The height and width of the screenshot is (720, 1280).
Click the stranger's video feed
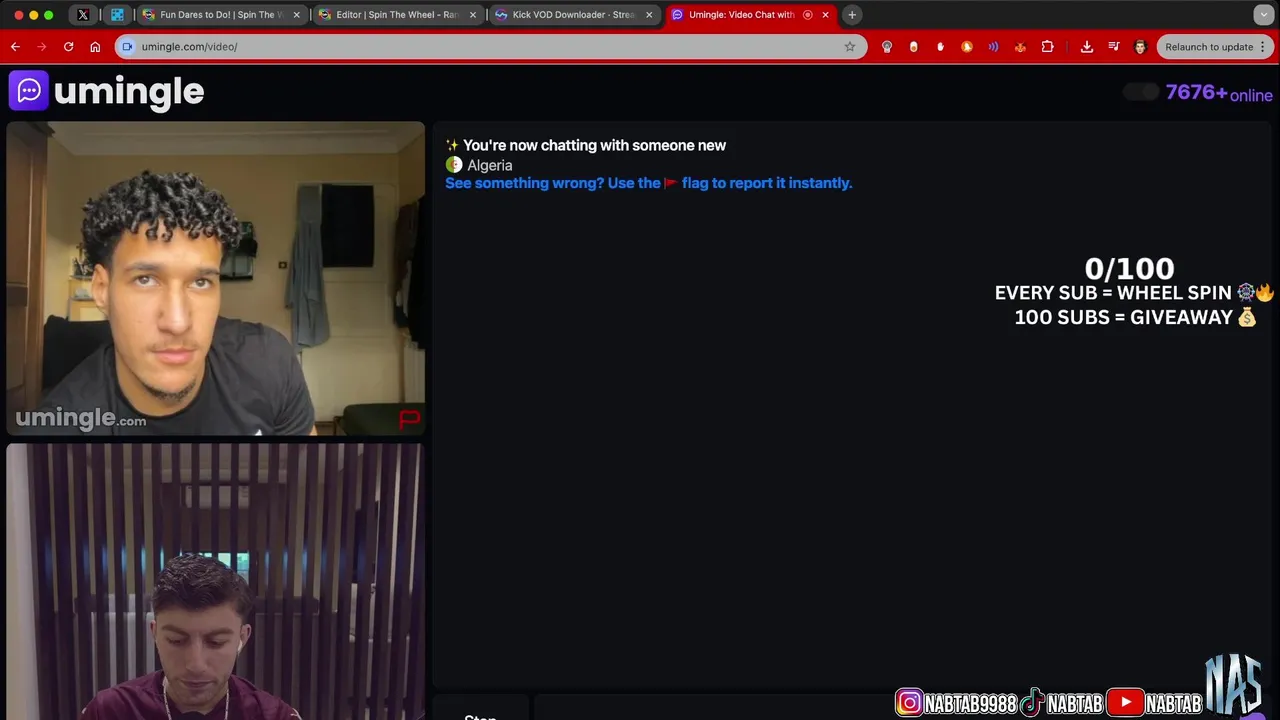(215, 279)
